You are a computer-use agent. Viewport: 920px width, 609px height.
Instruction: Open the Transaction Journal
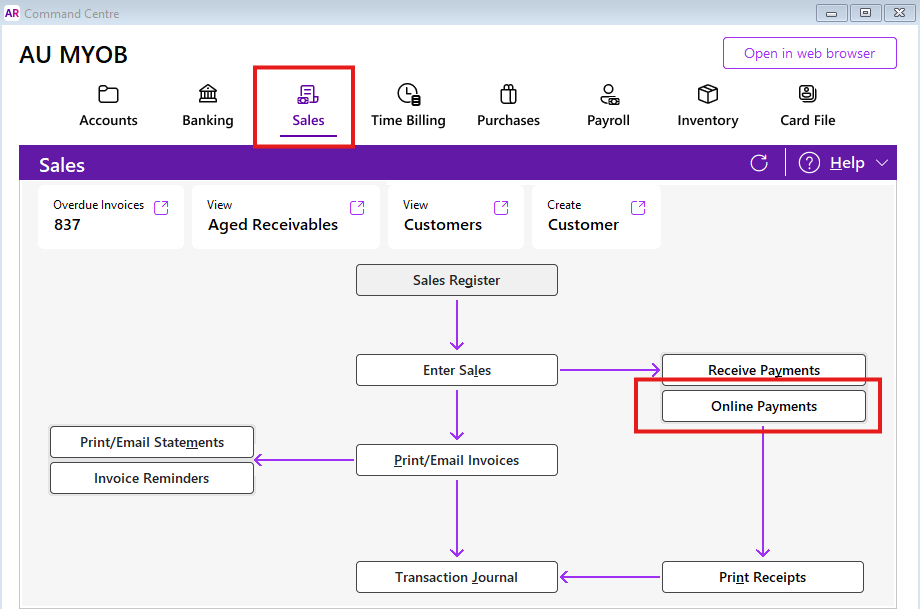[456, 577]
